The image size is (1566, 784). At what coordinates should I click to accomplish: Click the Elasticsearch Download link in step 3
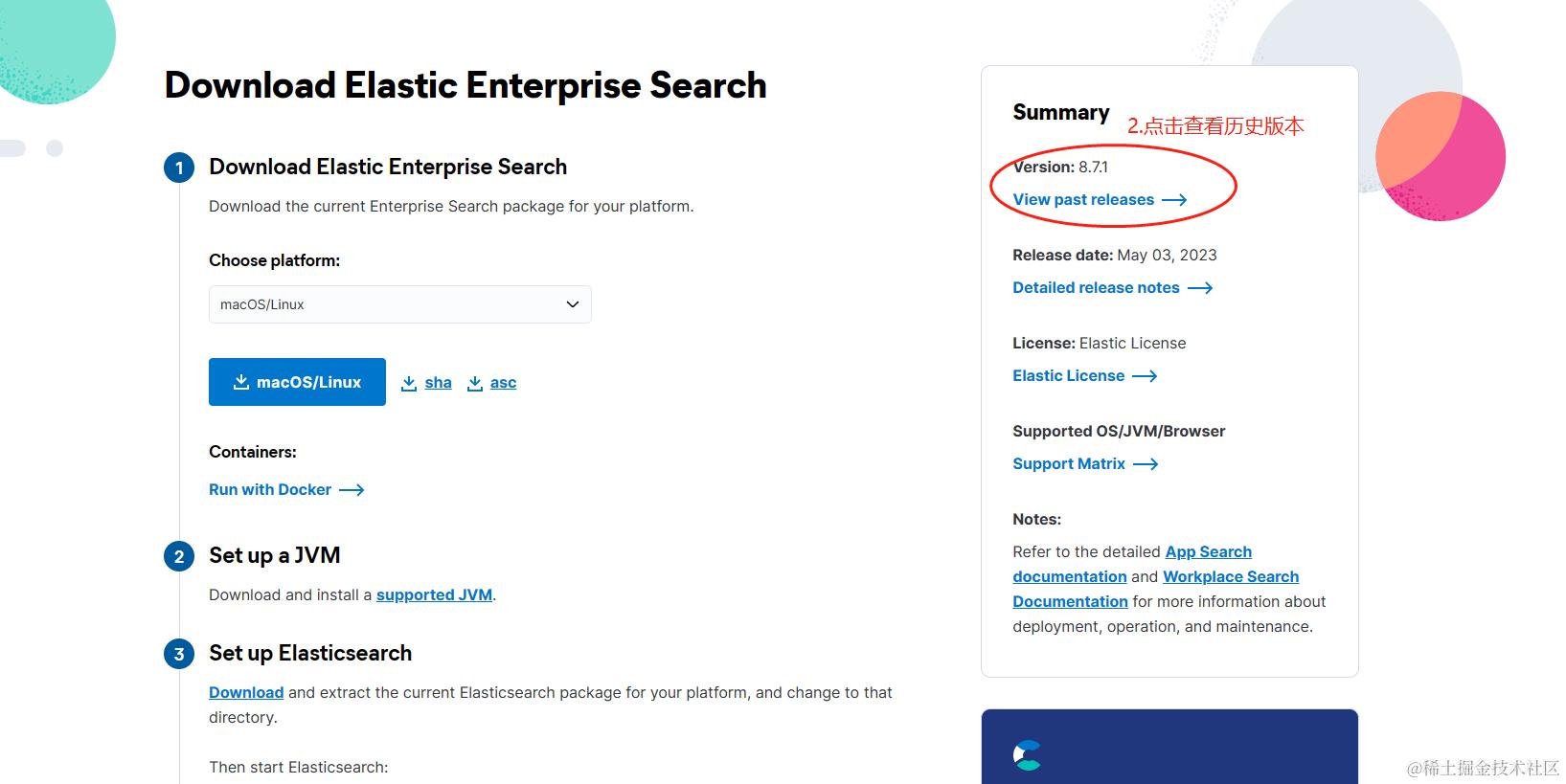[x=246, y=693]
